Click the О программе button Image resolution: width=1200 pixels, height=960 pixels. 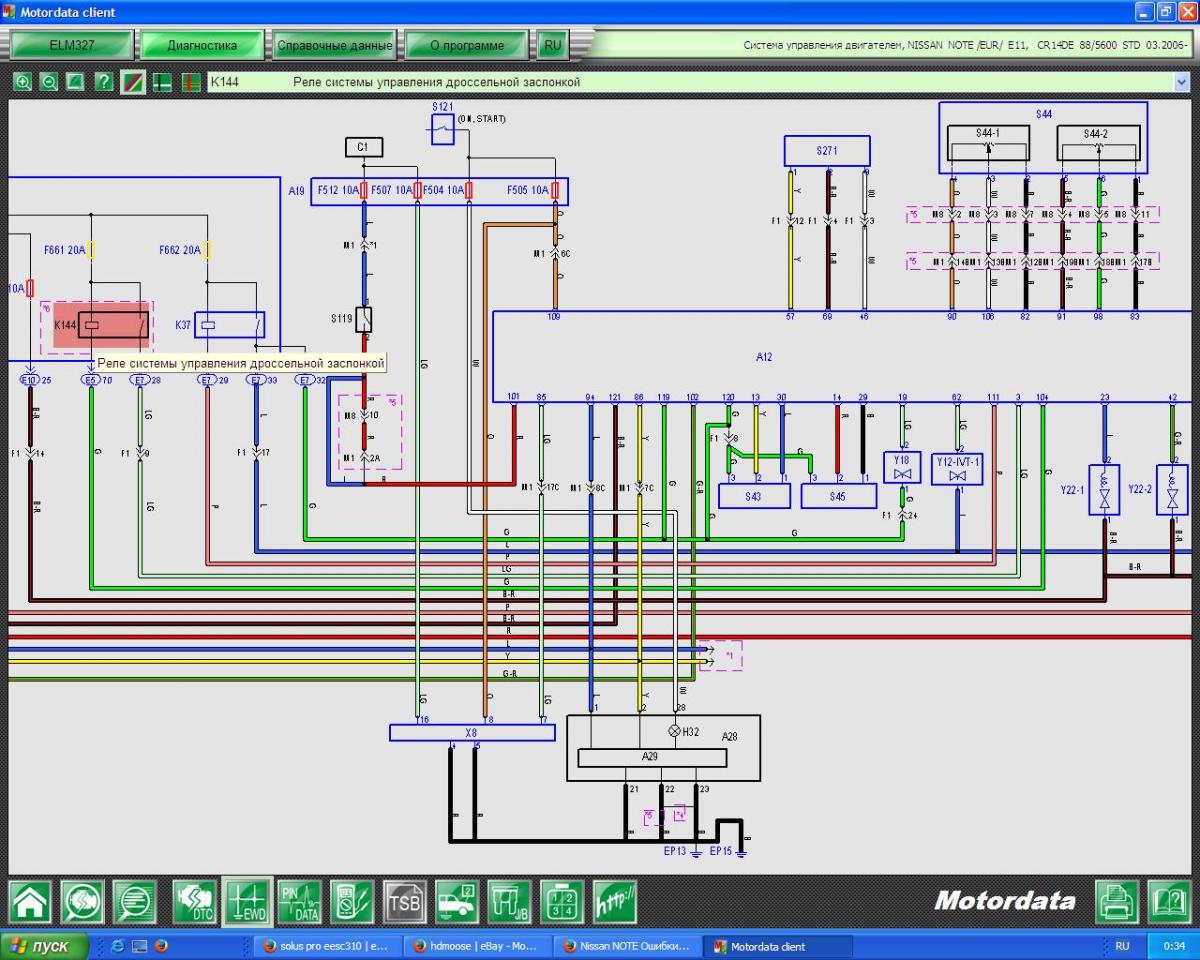click(466, 45)
